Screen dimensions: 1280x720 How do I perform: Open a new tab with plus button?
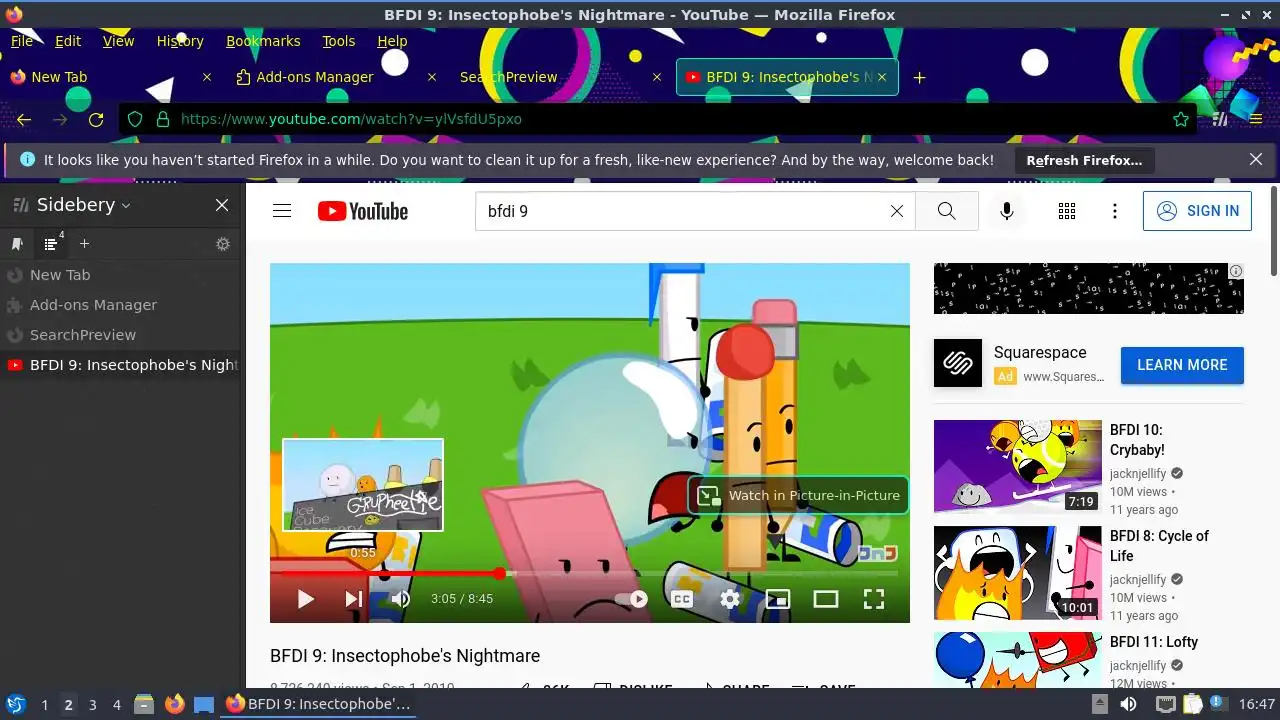(920, 77)
